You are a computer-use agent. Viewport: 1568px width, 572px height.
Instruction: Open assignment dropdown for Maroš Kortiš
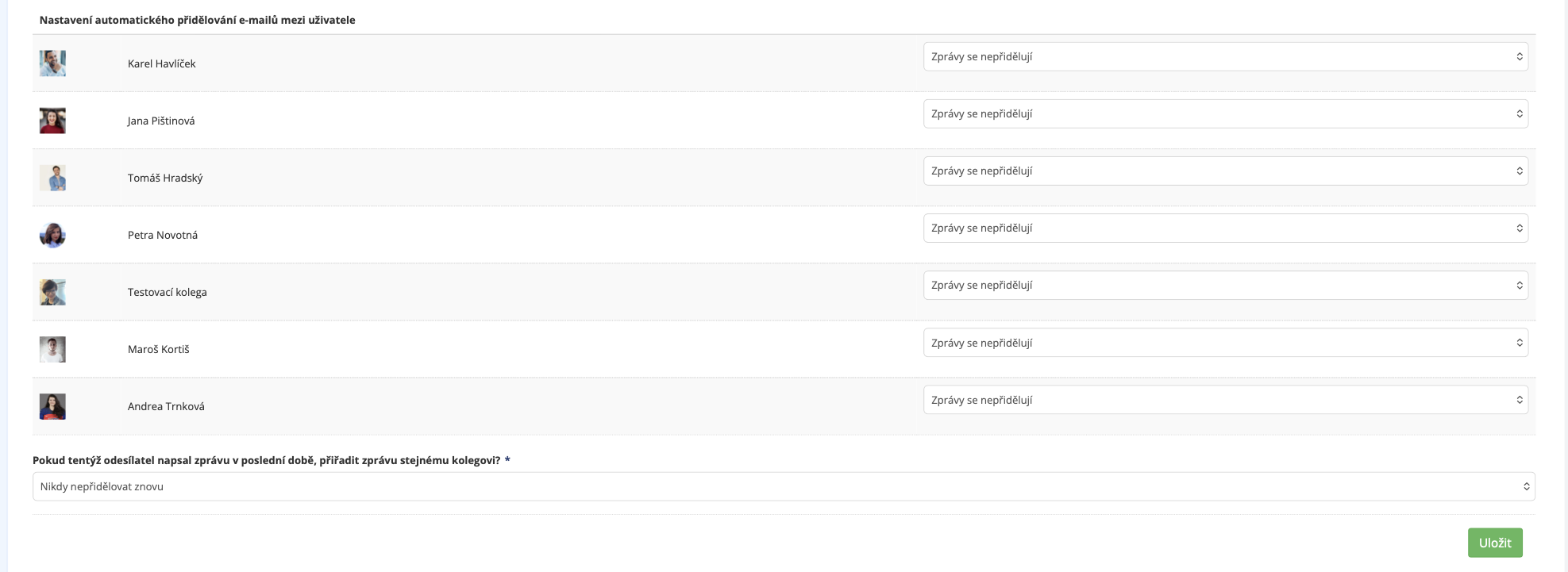[1225, 343]
